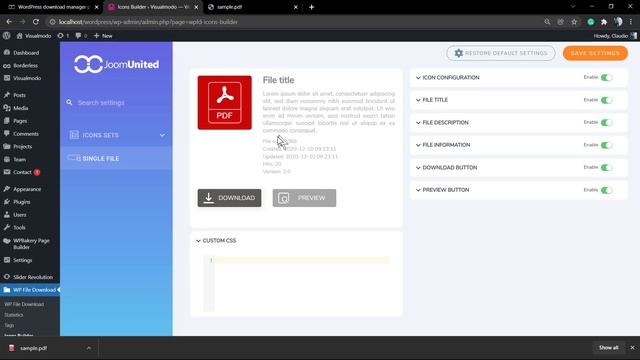This screenshot has height=360, width=640.
Task: Click Show all downloads button
Action: [x=609, y=348]
